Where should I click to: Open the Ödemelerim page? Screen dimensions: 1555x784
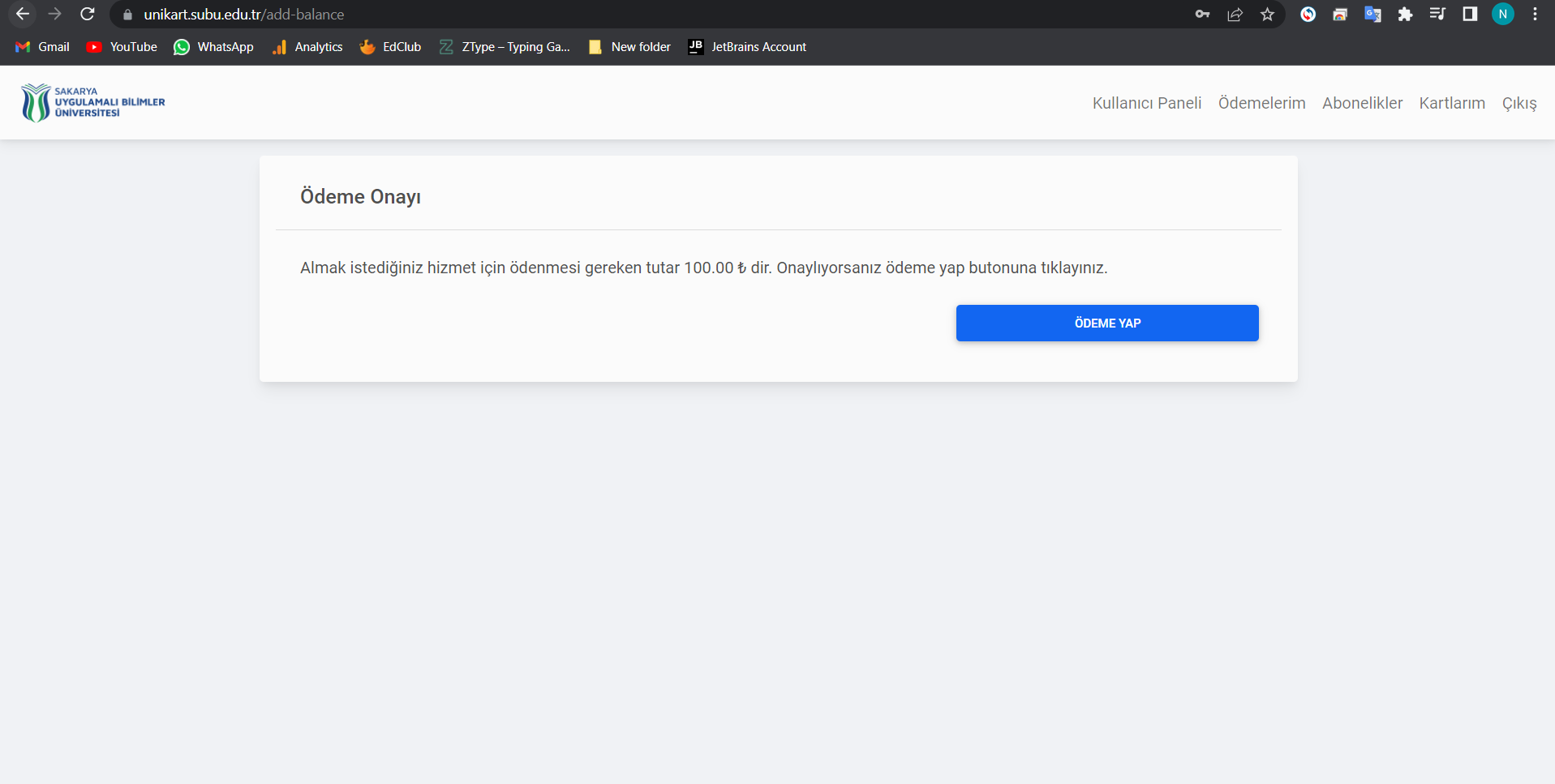[1261, 103]
